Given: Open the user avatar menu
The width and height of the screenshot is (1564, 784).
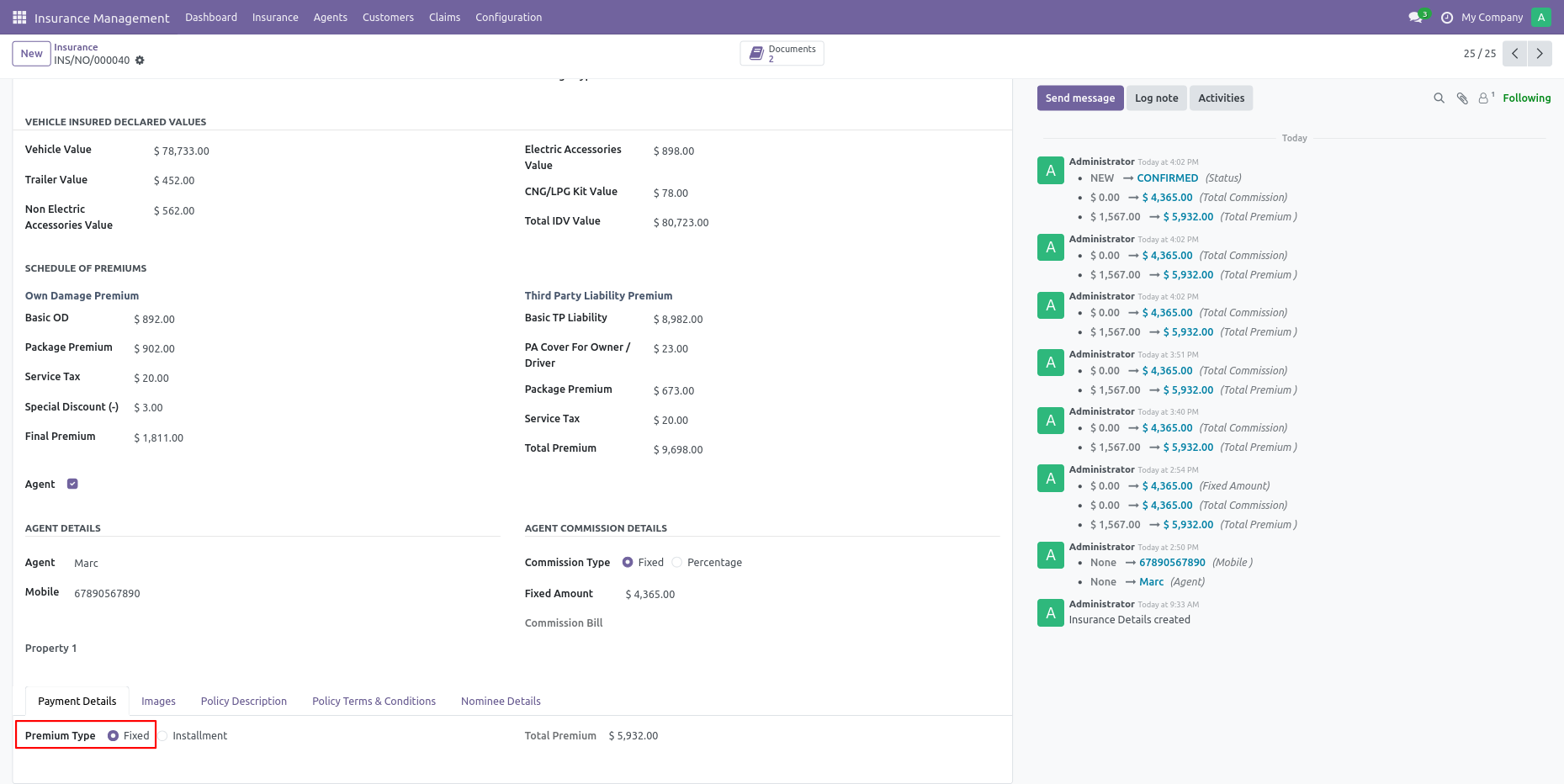Looking at the screenshot, I should click(x=1541, y=17).
